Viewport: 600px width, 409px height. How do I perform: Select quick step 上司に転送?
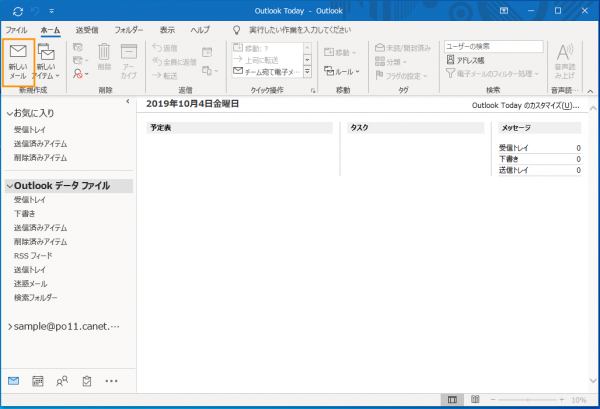point(267,60)
